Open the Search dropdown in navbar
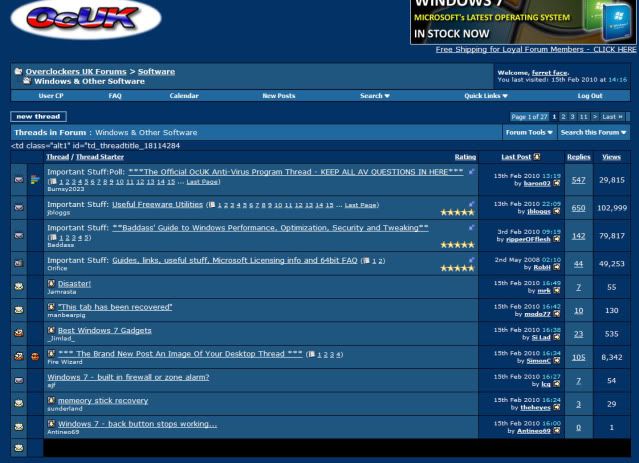 (x=375, y=96)
